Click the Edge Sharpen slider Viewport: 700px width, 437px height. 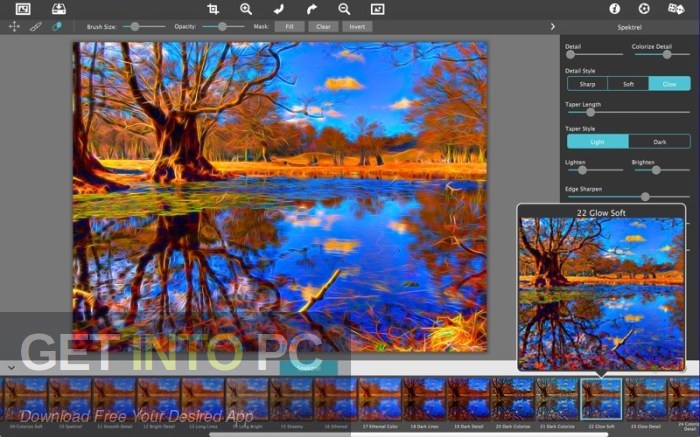(x=628, y=196)
